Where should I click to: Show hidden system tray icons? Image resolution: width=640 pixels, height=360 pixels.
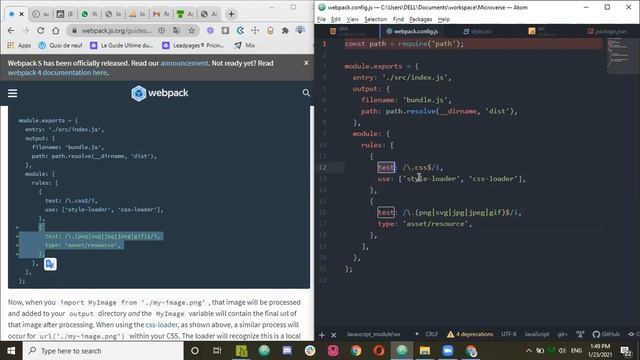pyautogui.click(x=529, y=351)
